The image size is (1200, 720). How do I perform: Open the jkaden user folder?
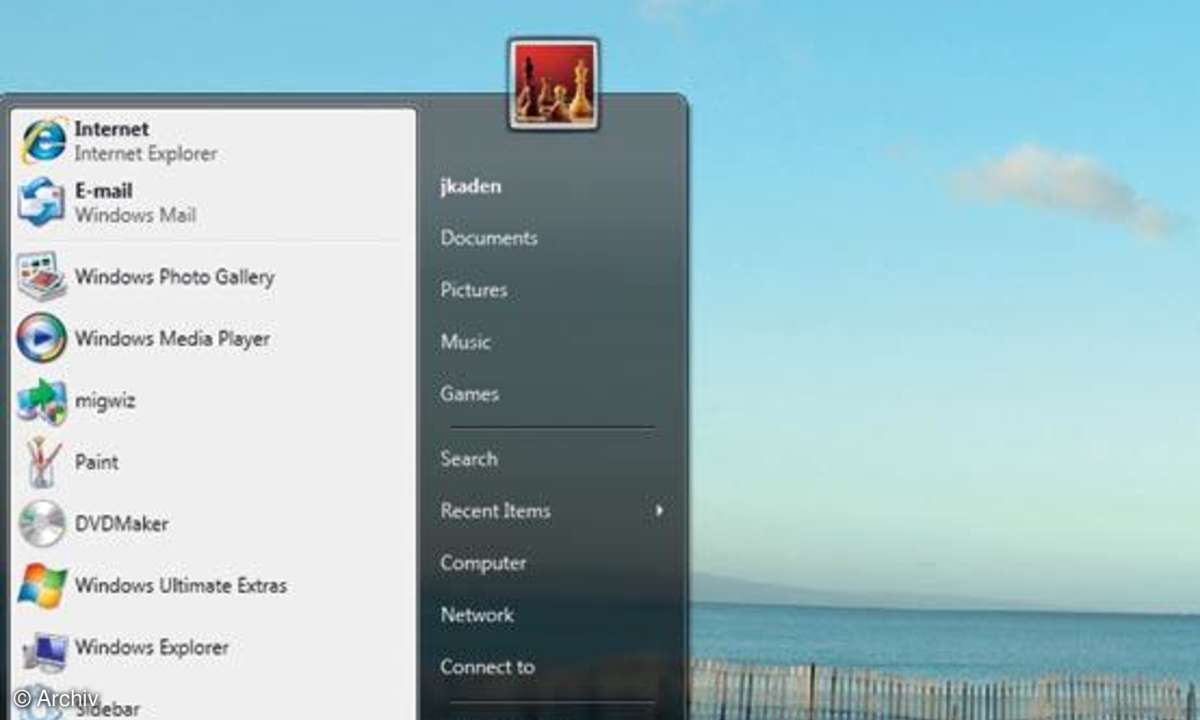tap(471, 186)
